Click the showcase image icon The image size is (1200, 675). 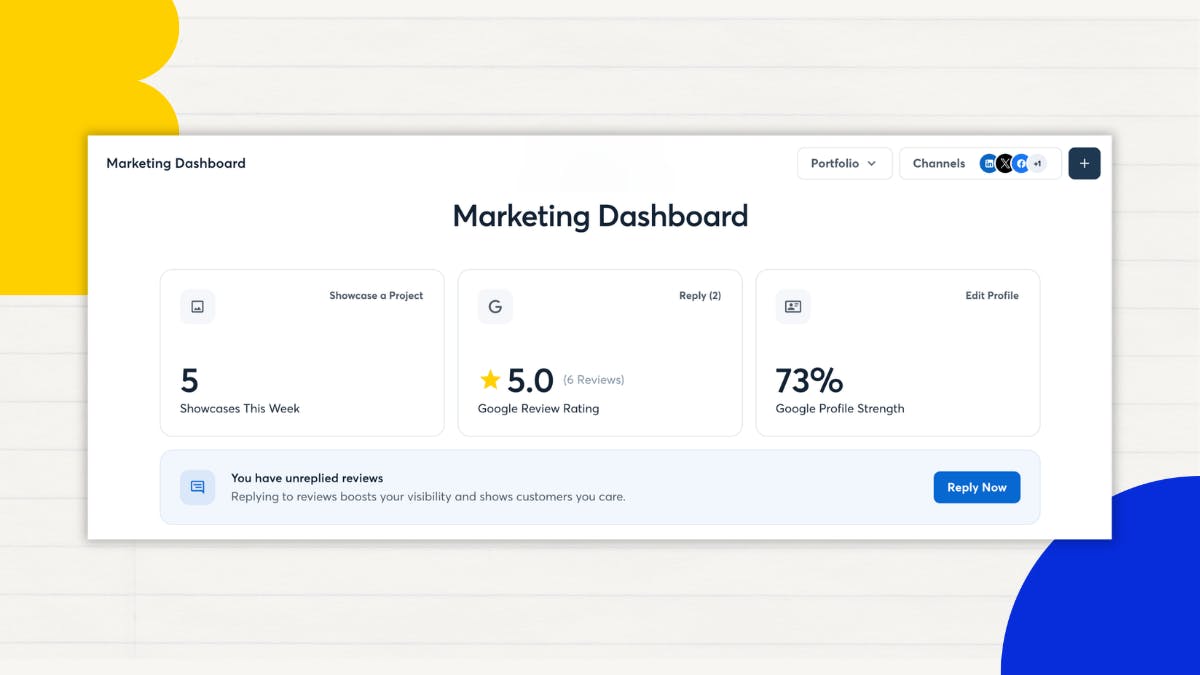click(197, 307)
